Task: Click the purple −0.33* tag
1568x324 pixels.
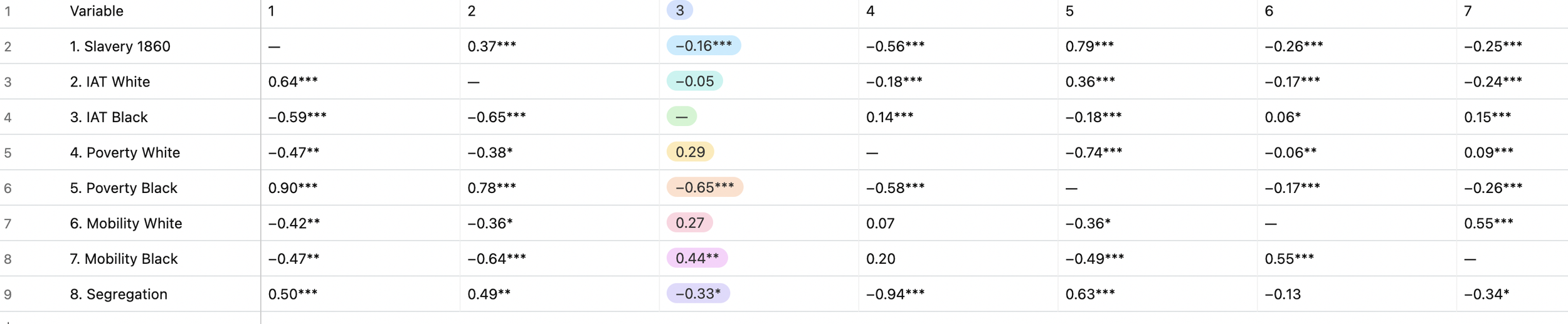Action: (698, 294)
